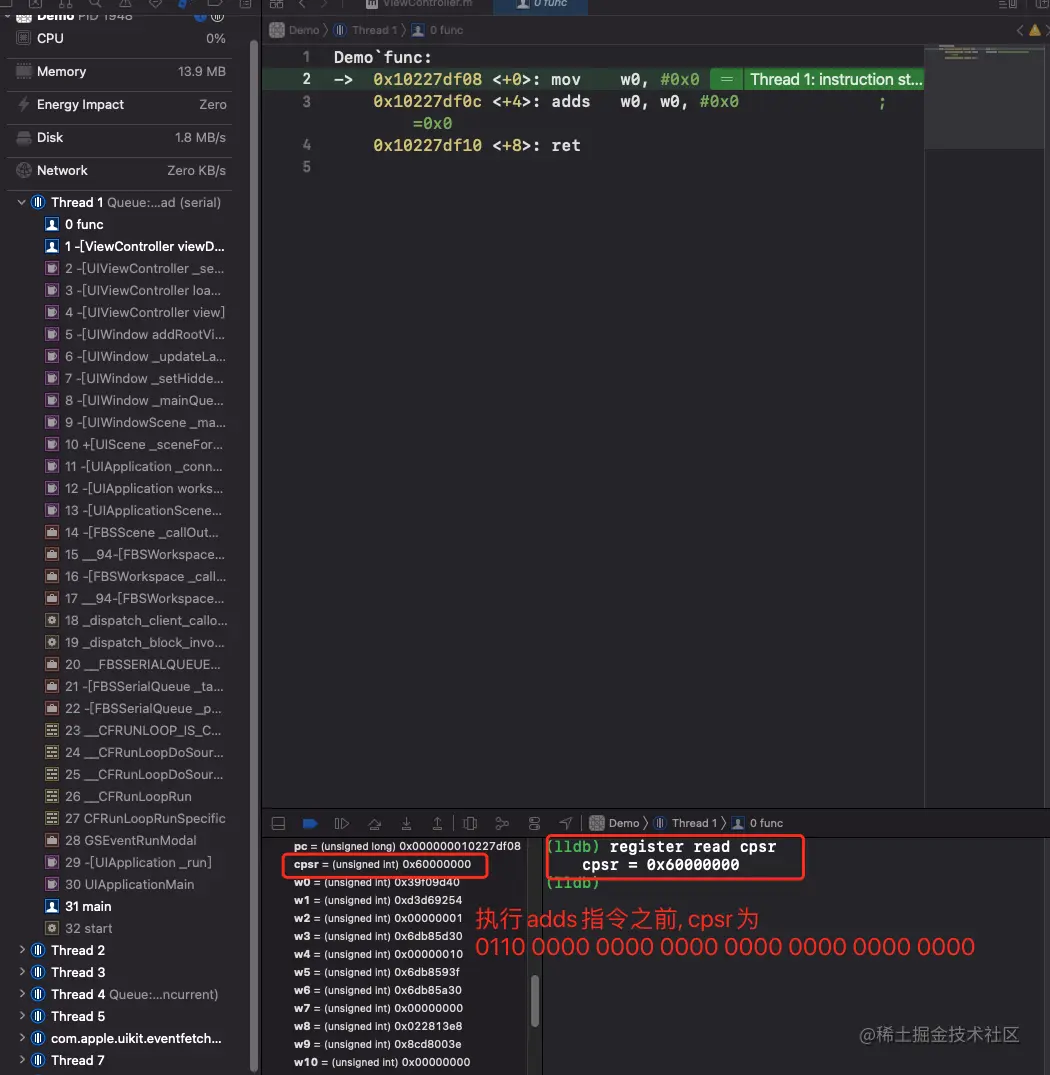Image resolution: width=1050 pixels, height=1075 pixels.
Task: Click line 4 gutter beside ret instruction
Action: pyautogui.click(x=306, y=145)
